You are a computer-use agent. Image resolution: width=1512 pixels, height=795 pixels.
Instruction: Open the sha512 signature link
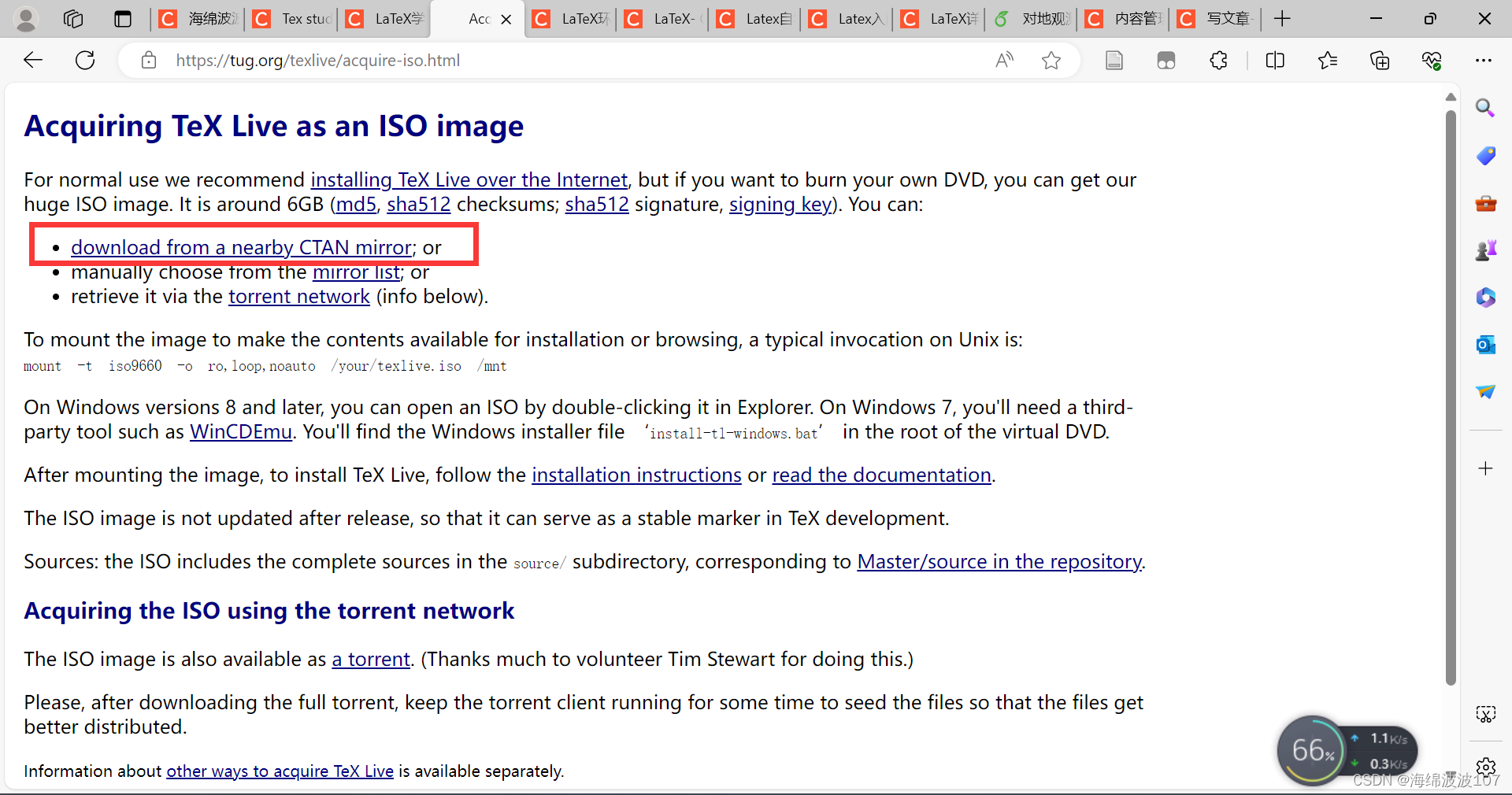tap(597, 205)
